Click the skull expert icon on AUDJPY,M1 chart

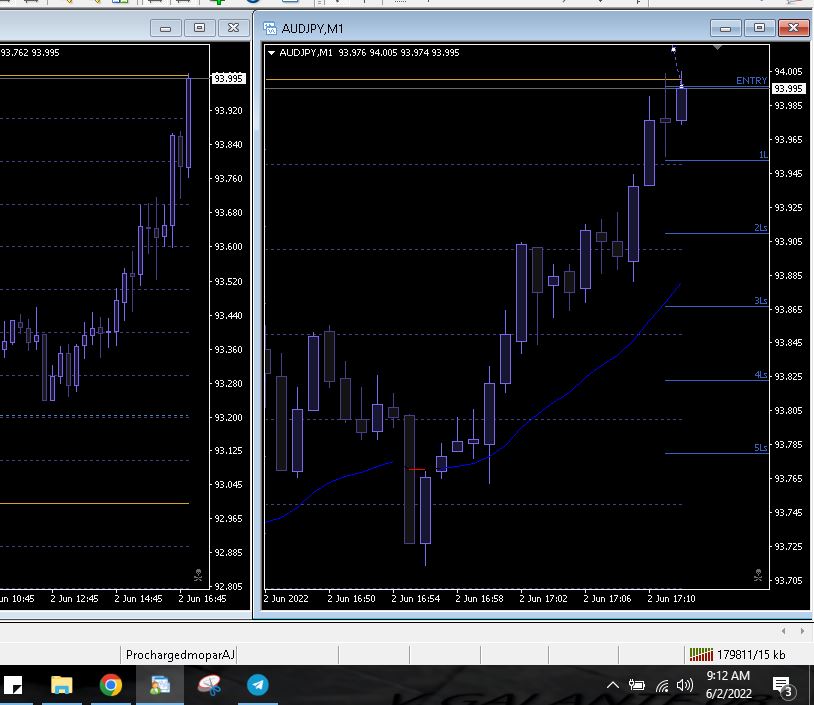758,575
